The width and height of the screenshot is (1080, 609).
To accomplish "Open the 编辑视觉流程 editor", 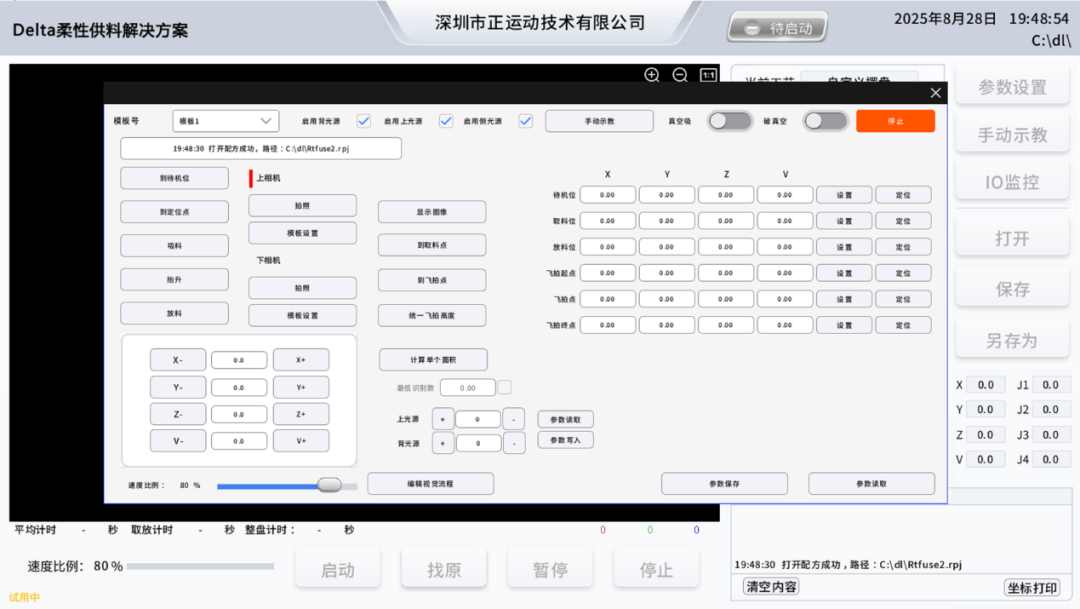I will 431,483.
